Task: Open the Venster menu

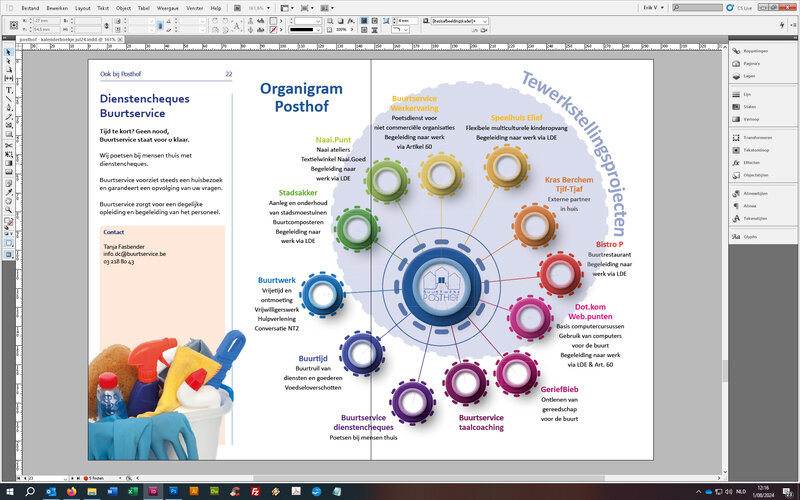Action: tap(194, 8)
